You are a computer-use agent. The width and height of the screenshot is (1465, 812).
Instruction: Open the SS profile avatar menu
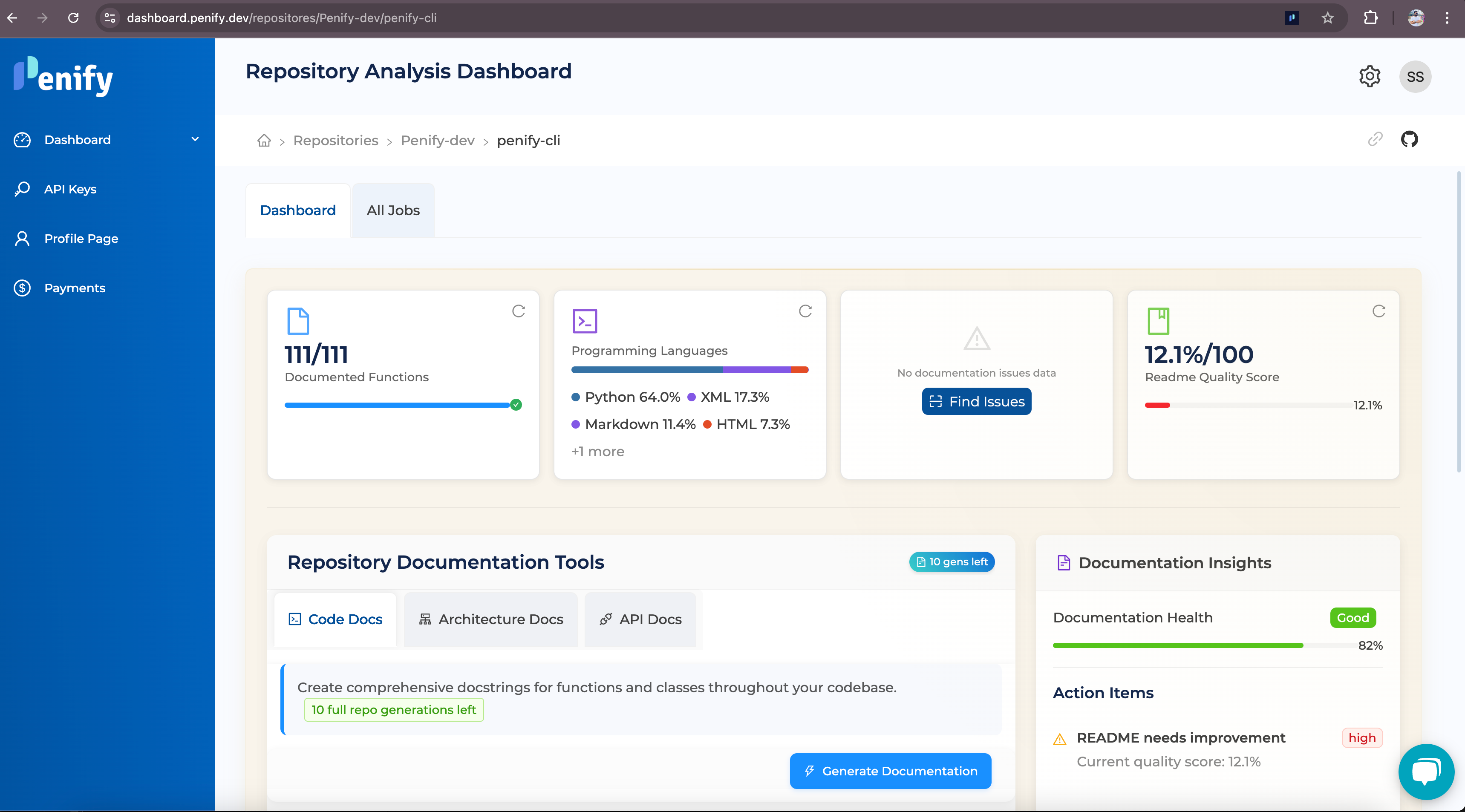coord(1416,76)
